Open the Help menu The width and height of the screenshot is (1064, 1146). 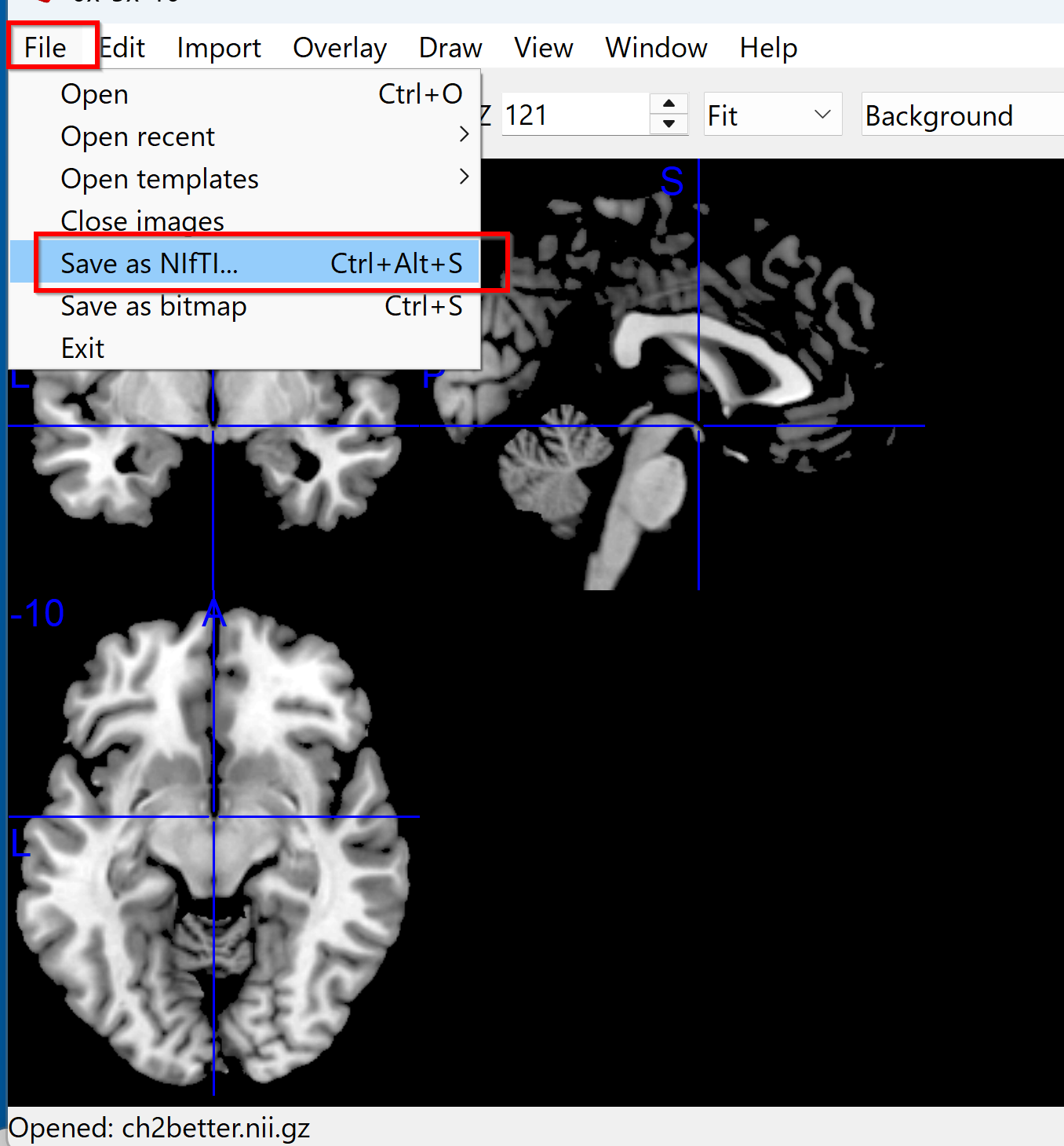click(767, 48)
